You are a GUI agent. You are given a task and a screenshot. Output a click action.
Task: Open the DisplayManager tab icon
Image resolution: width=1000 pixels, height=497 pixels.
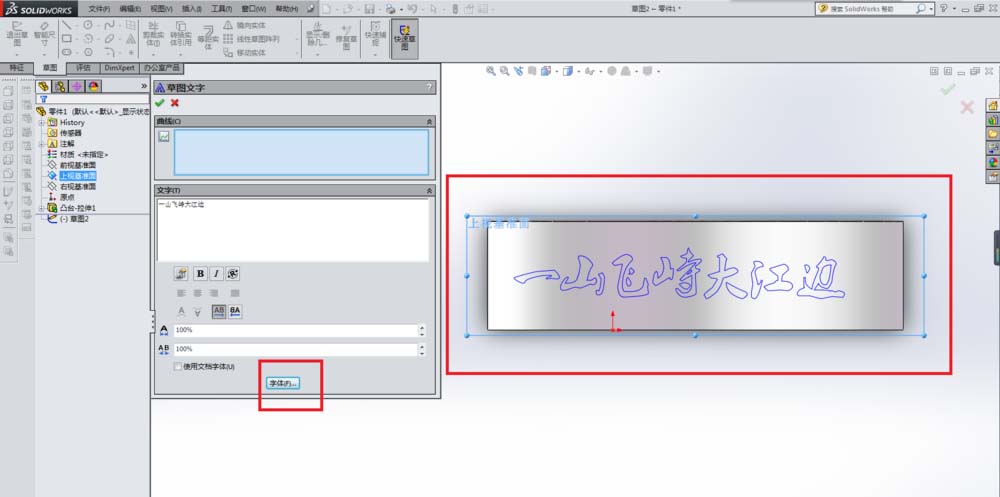[93, 86]
